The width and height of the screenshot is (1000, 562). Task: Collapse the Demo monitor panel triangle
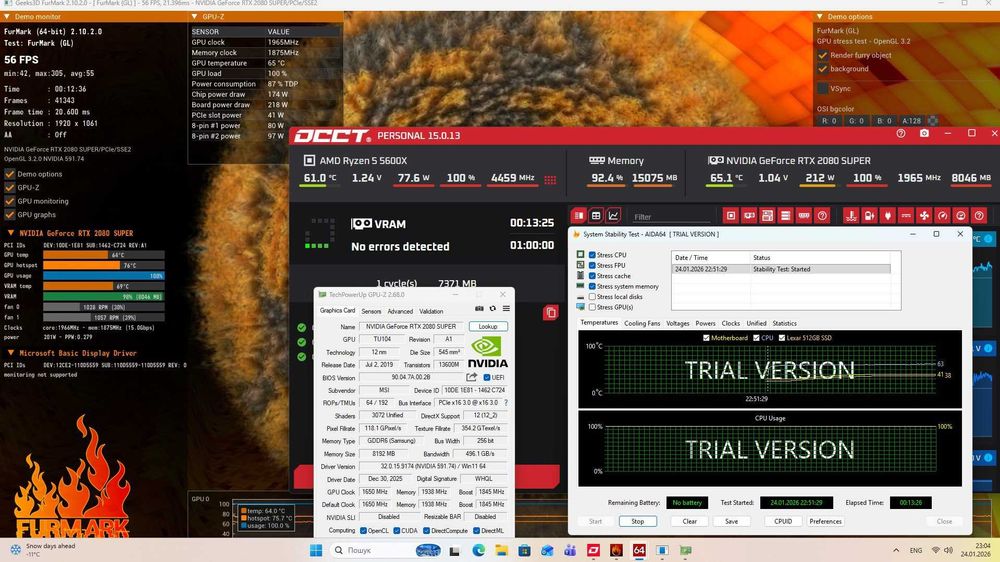point(7,17)
